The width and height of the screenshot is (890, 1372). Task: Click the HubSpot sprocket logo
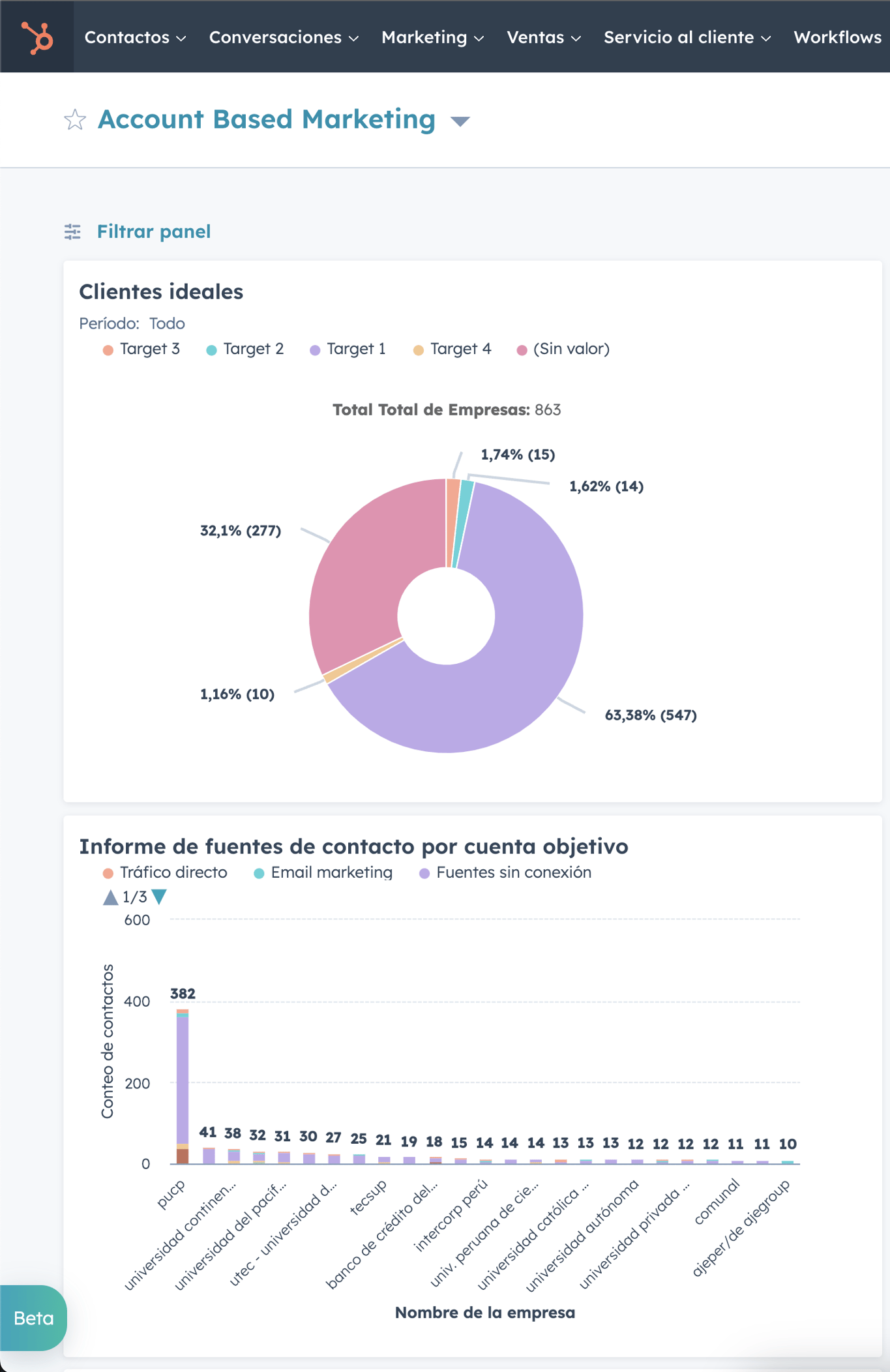pyautogui.click(x=38, y=37)
